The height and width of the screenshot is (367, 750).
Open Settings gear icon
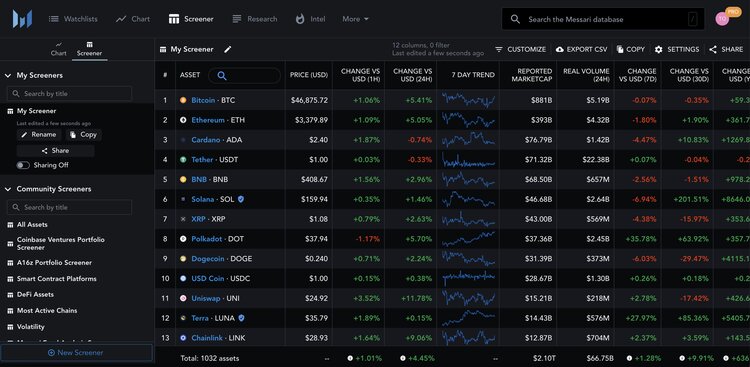pyautogui.click(x=659, y=49)
